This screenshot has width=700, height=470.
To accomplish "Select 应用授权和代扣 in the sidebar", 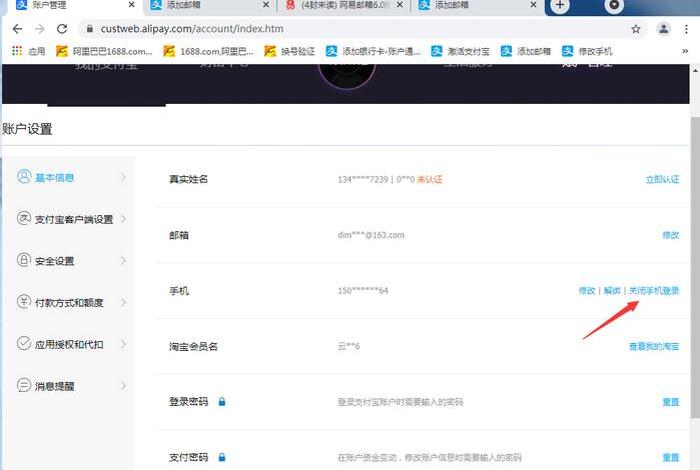I will tap(71, 345).
